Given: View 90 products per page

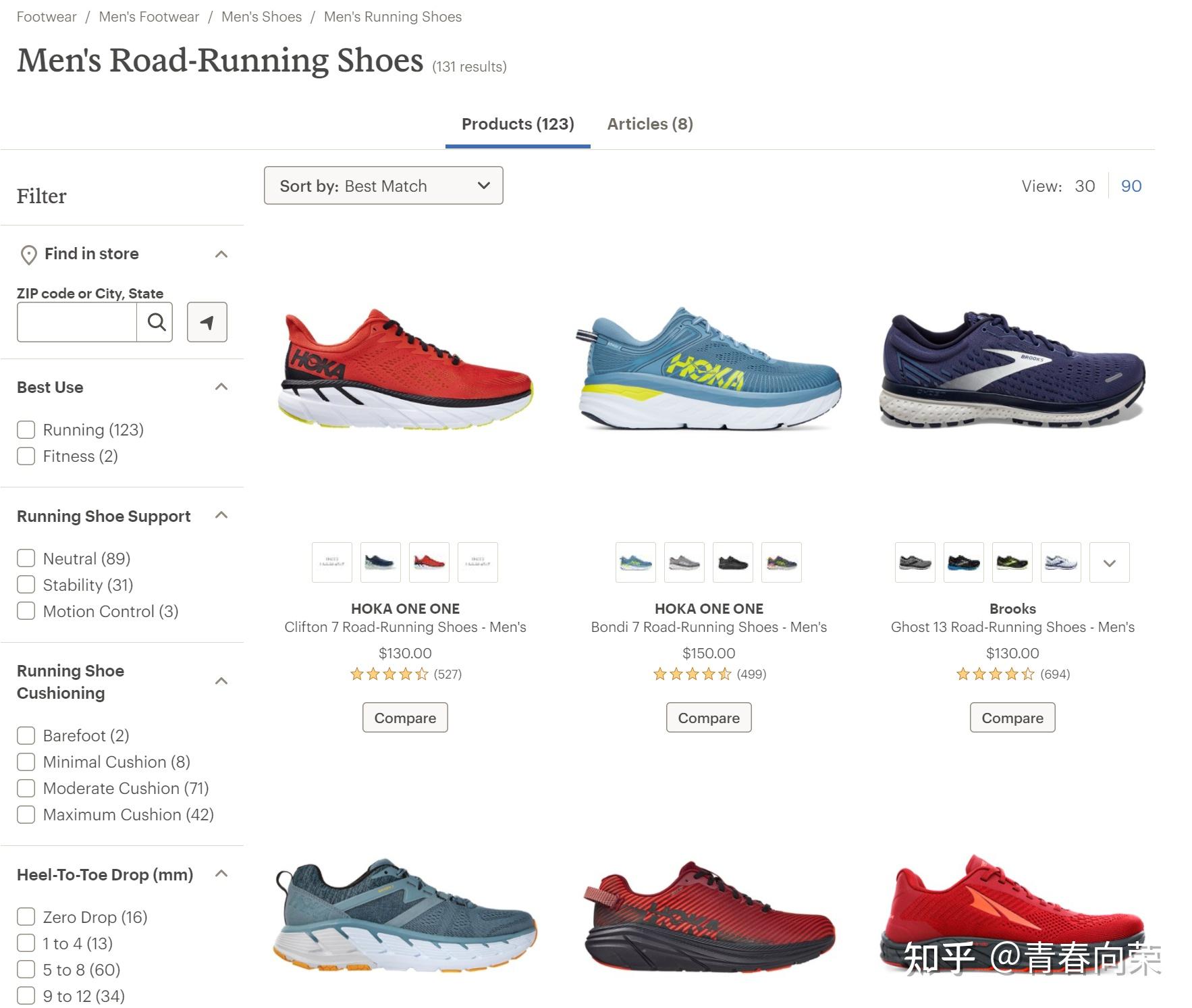Looking at the screenshot, I should coord(1131,186).
